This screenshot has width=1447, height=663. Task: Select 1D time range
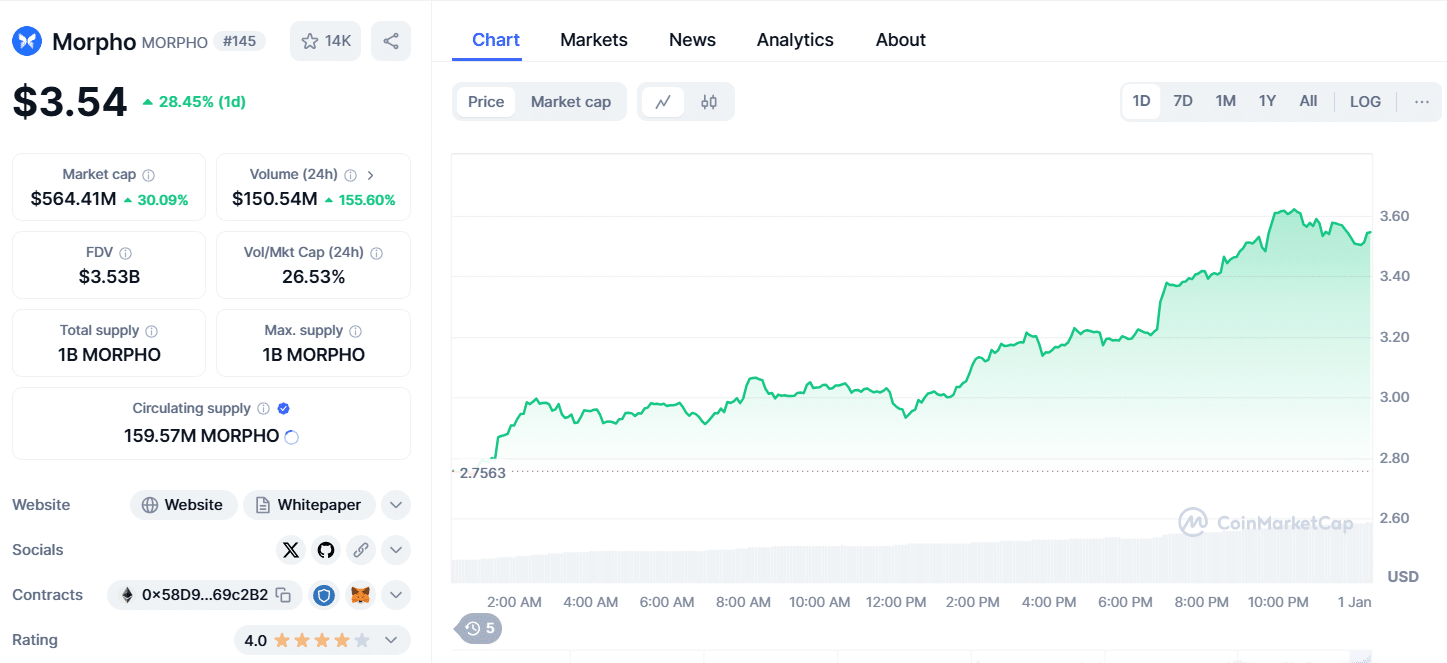coord(1141,101)
